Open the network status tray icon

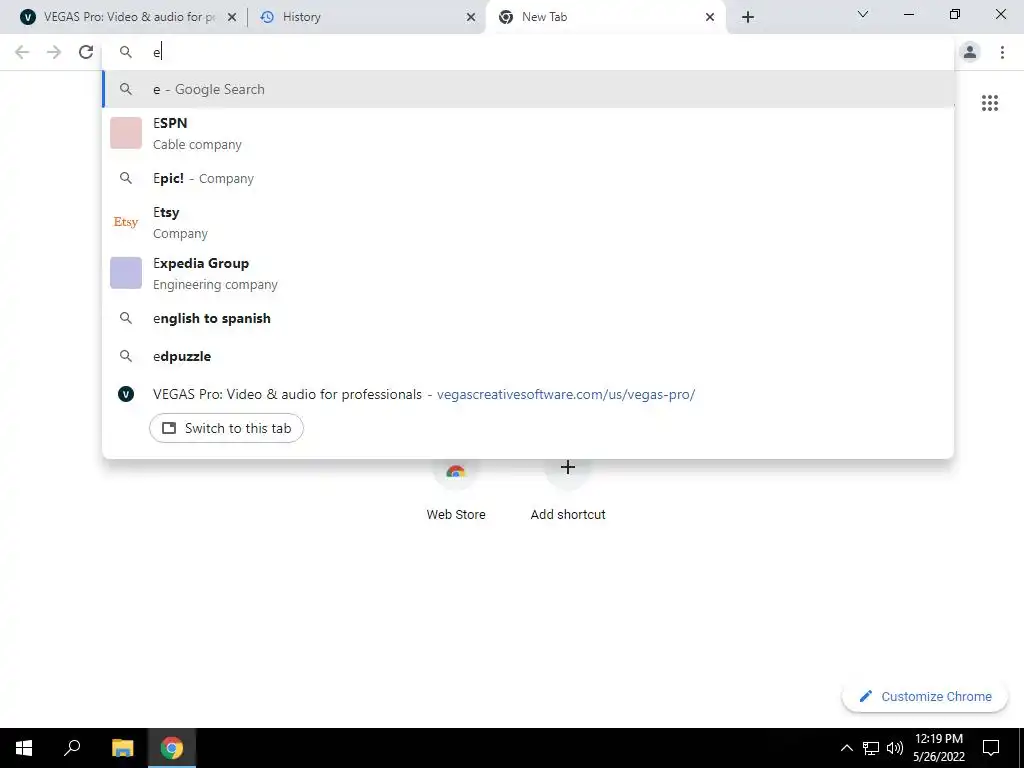(871, 748)
